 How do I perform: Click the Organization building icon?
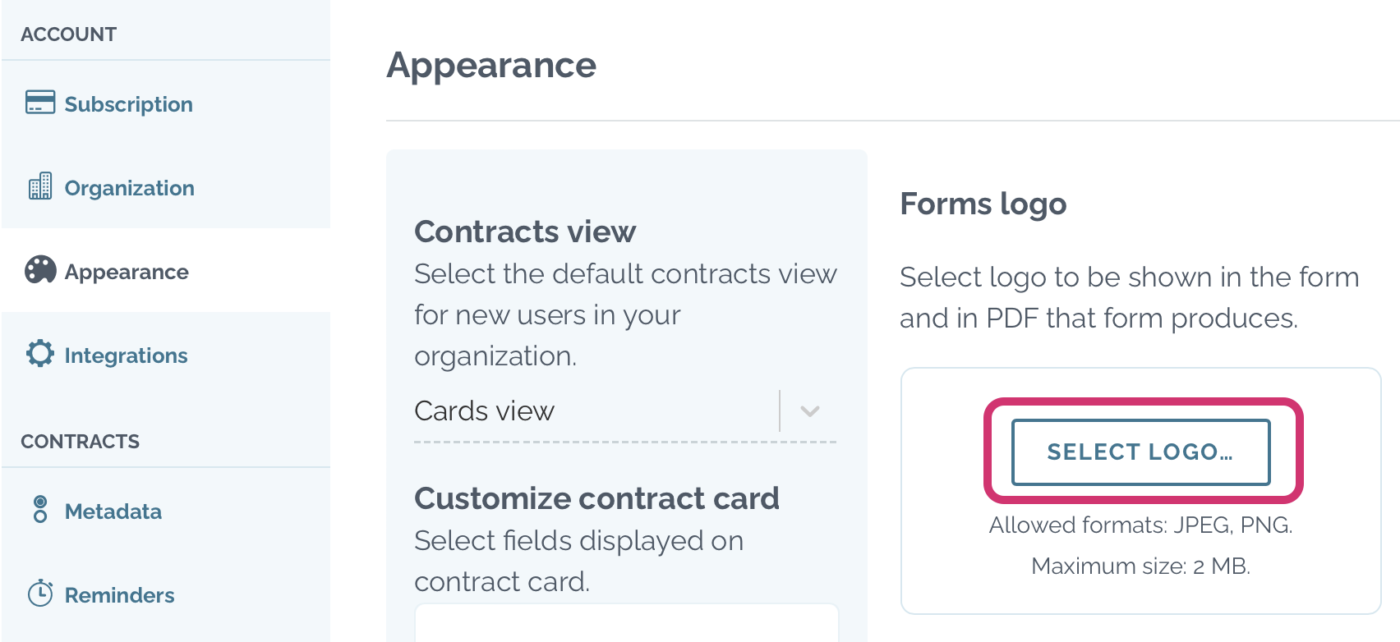38,186
